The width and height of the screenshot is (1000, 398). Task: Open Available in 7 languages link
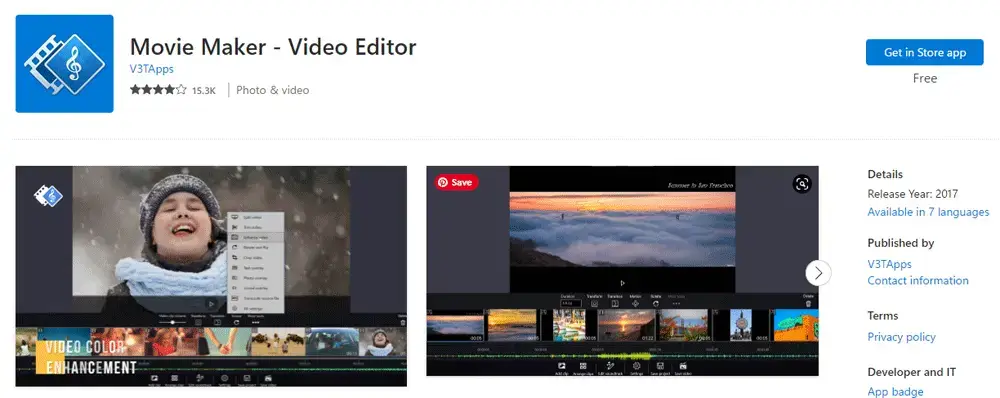coord(928,212)
